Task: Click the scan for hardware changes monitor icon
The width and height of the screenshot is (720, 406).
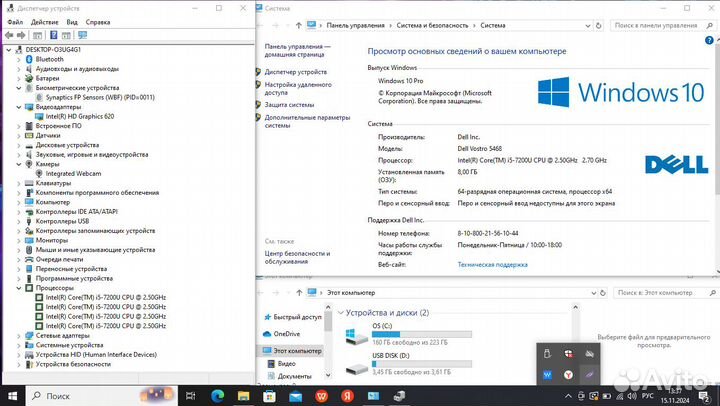Action: click(83, 35)
